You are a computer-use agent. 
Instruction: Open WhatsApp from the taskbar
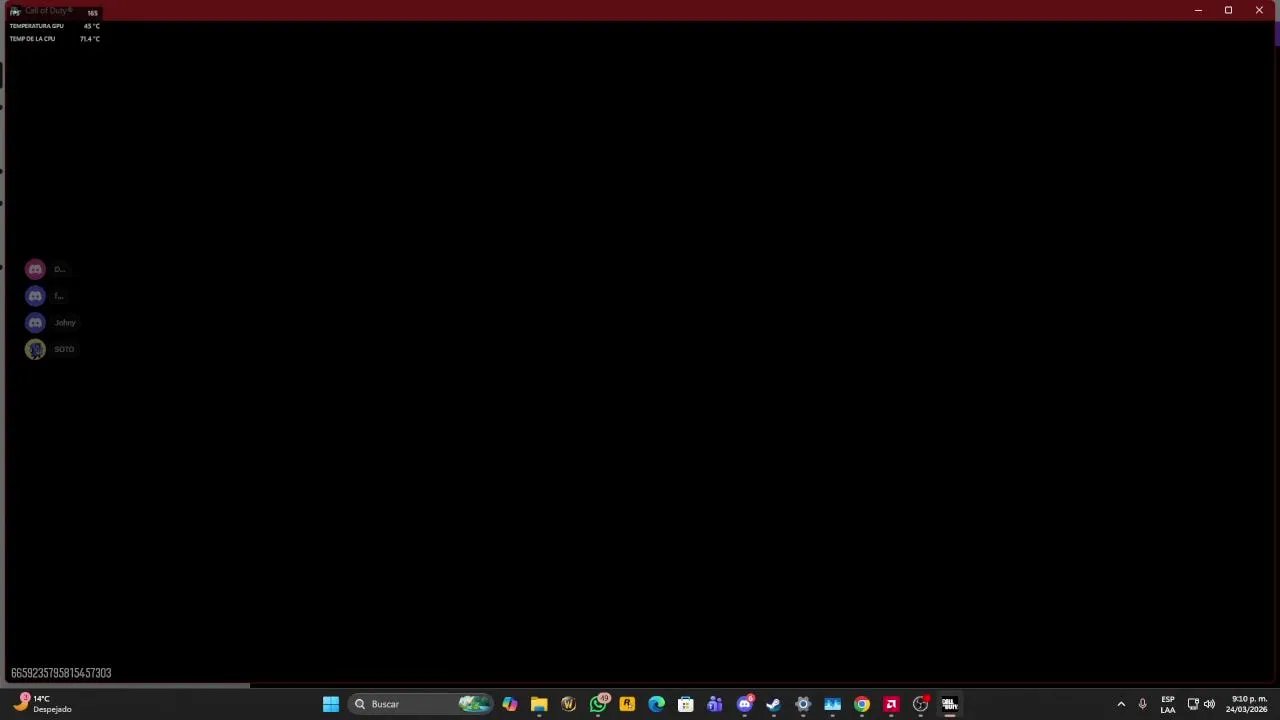(x=598, y=704)
